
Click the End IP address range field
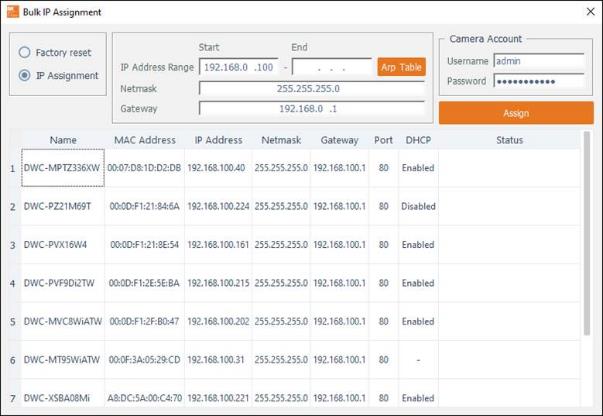coord(331,67)
